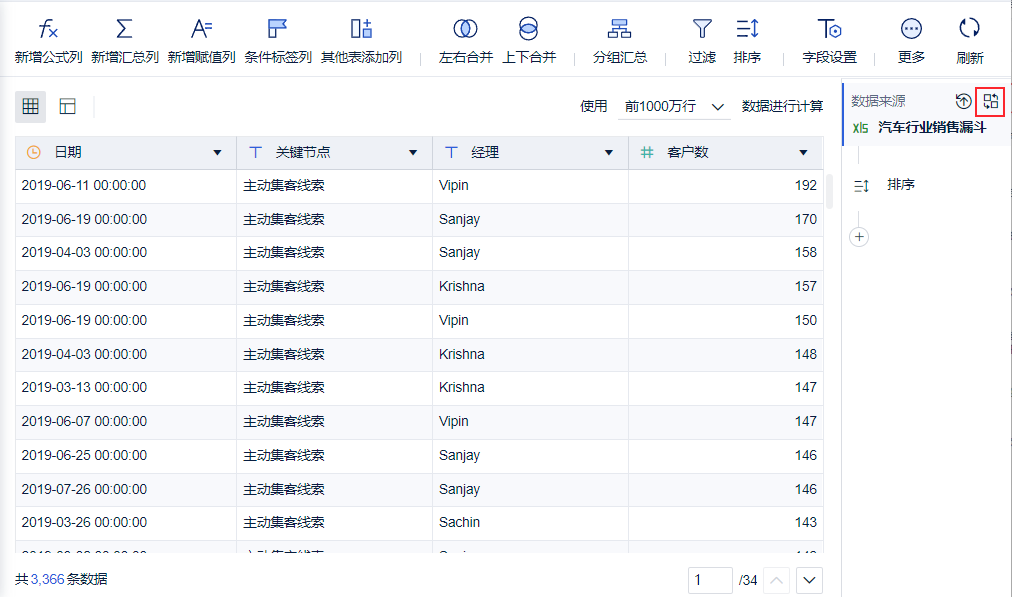This screenshot has height=597, width=1012.
Task: Click the page number input field
Action: coord(710,580)
